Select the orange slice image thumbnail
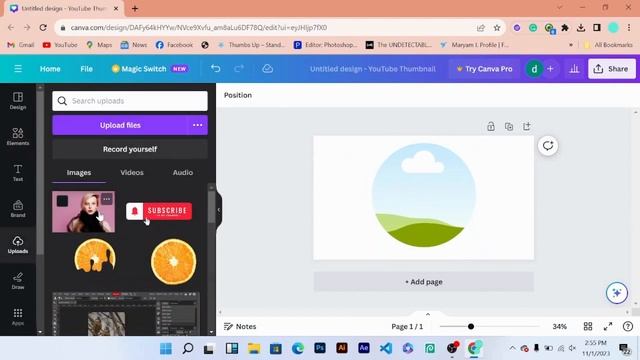640x360 pixels. [x=173, y=262]
